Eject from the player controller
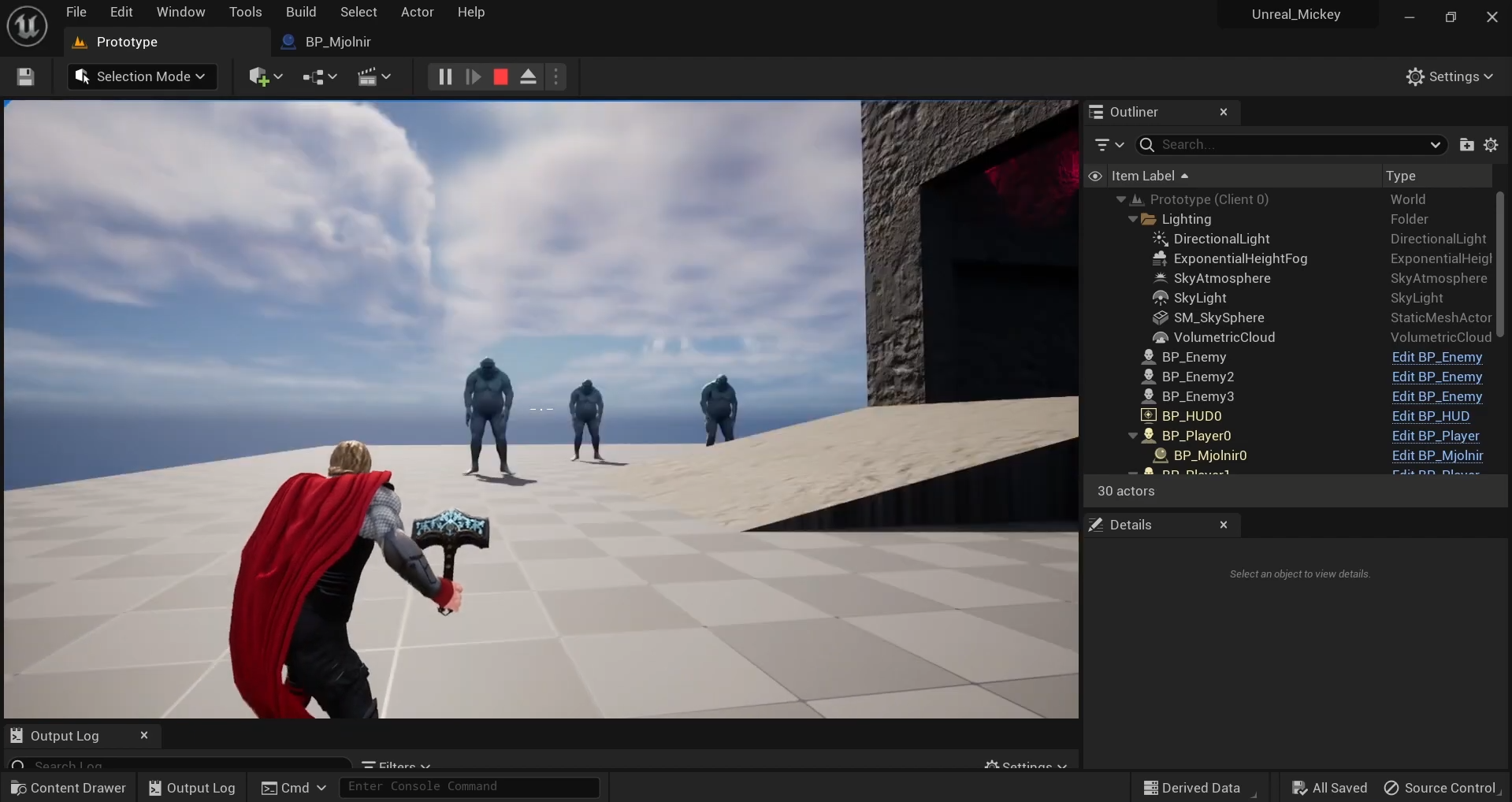The width and height of the screenshot is (1512, 802). point(528,76)
